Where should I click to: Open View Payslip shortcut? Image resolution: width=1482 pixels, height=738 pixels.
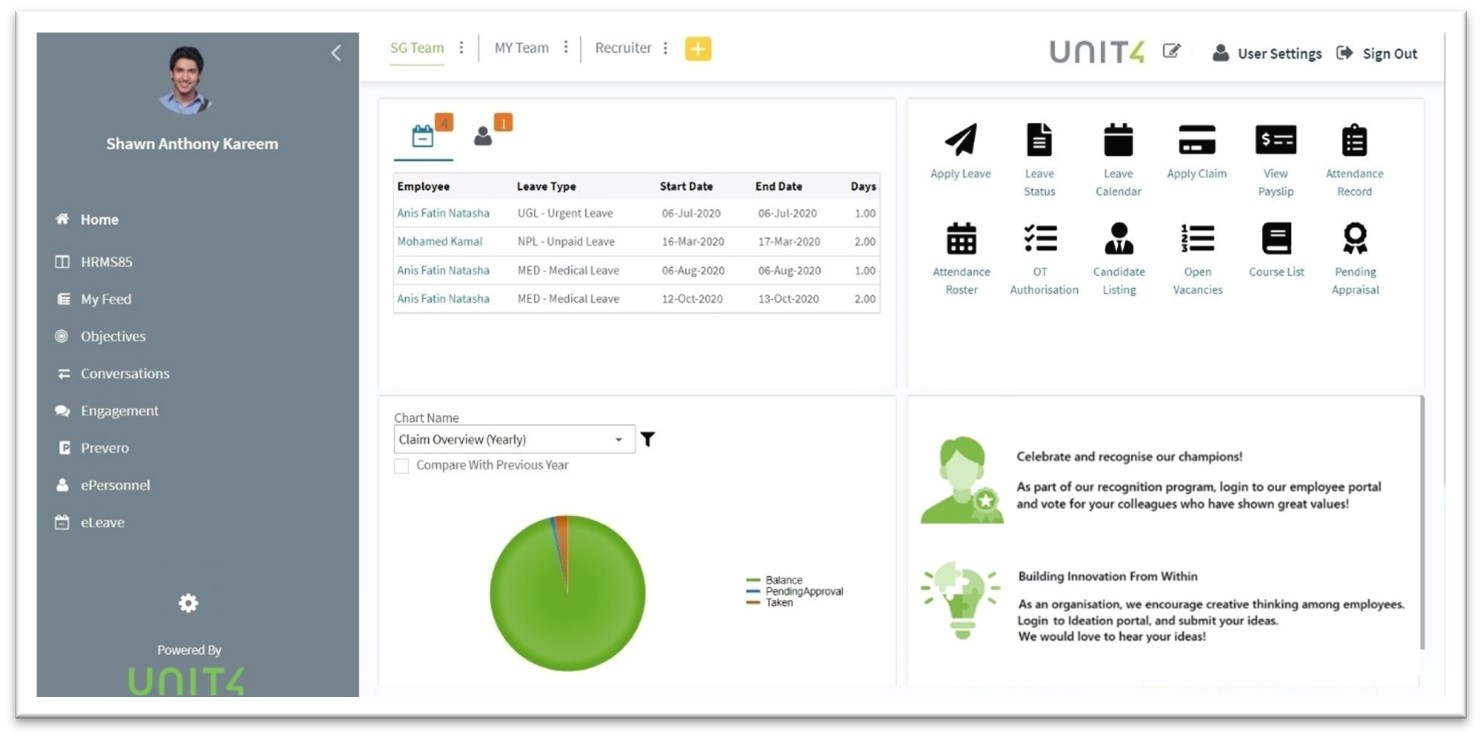click(x=1276, y=160)
